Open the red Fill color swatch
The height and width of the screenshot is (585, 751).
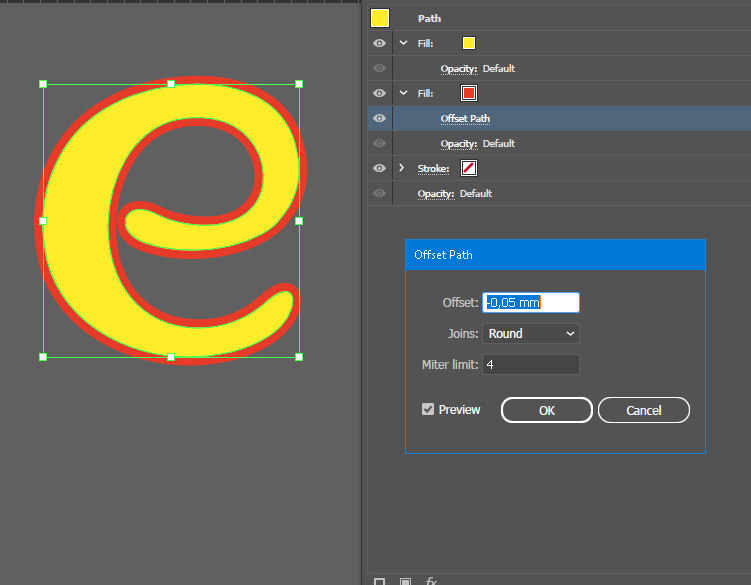[469, 93]
